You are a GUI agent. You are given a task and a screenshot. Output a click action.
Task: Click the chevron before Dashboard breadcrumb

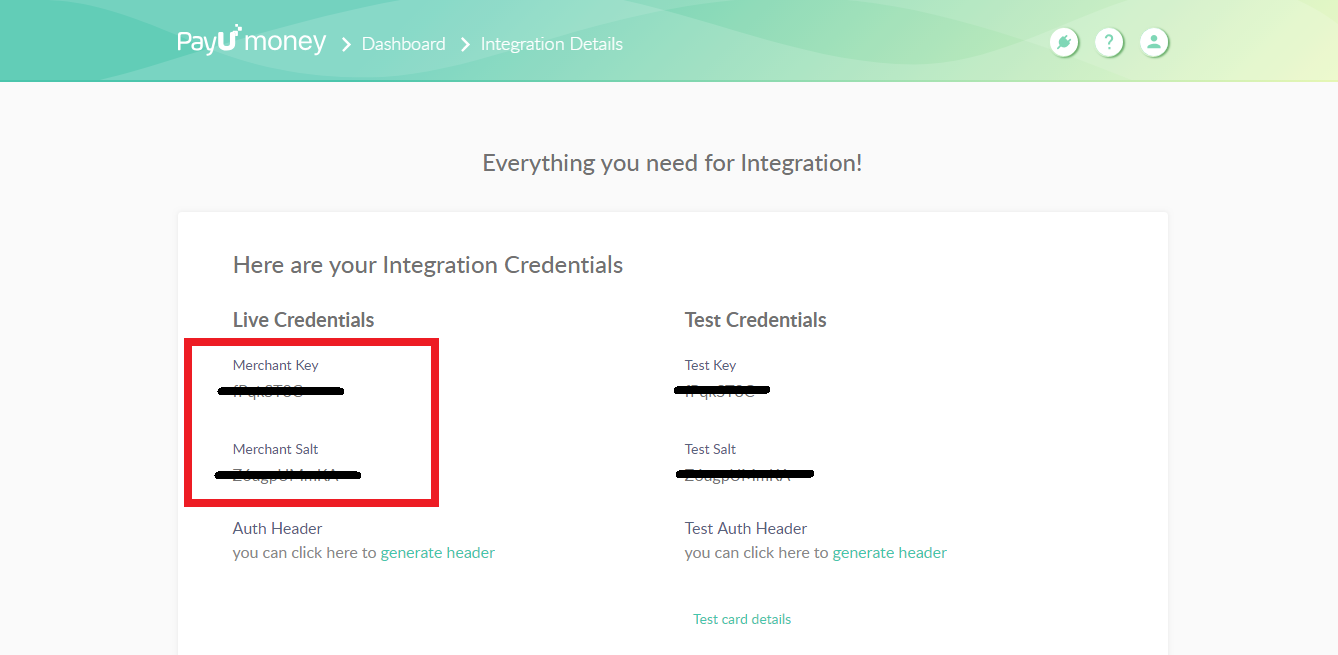pos(346,44)
